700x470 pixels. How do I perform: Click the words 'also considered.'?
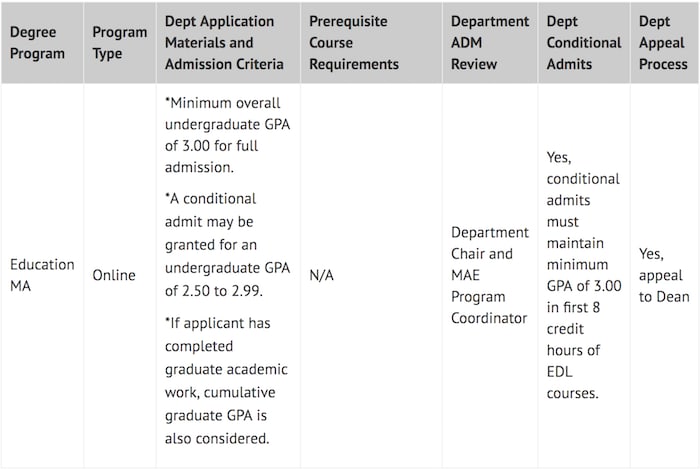pos(217,439)
